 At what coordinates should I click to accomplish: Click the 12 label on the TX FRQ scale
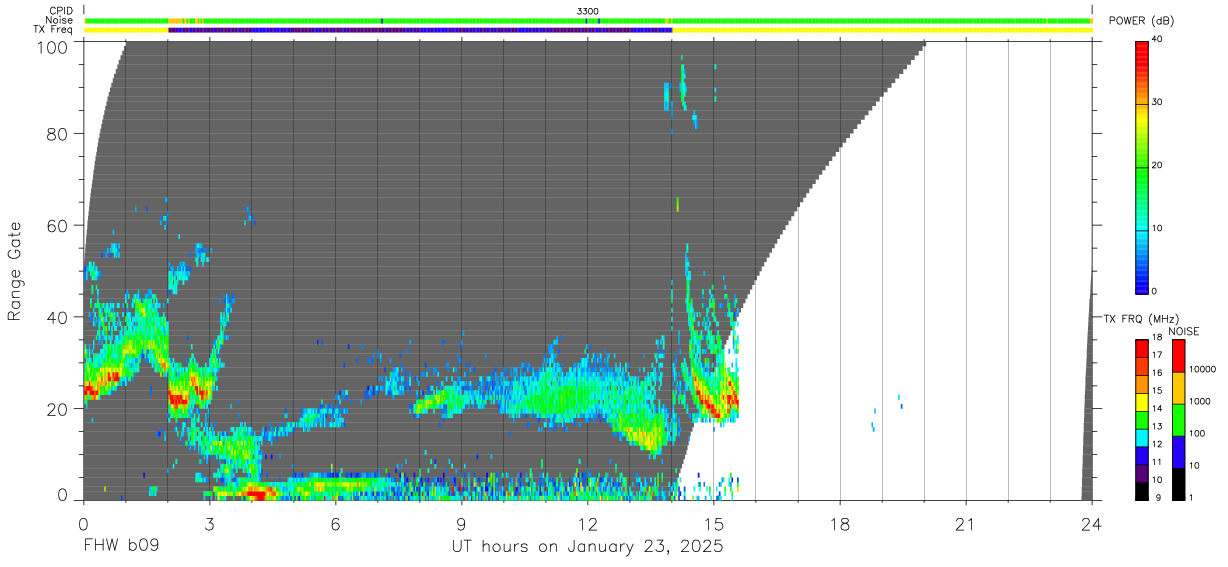click(x=1157, y=443)
